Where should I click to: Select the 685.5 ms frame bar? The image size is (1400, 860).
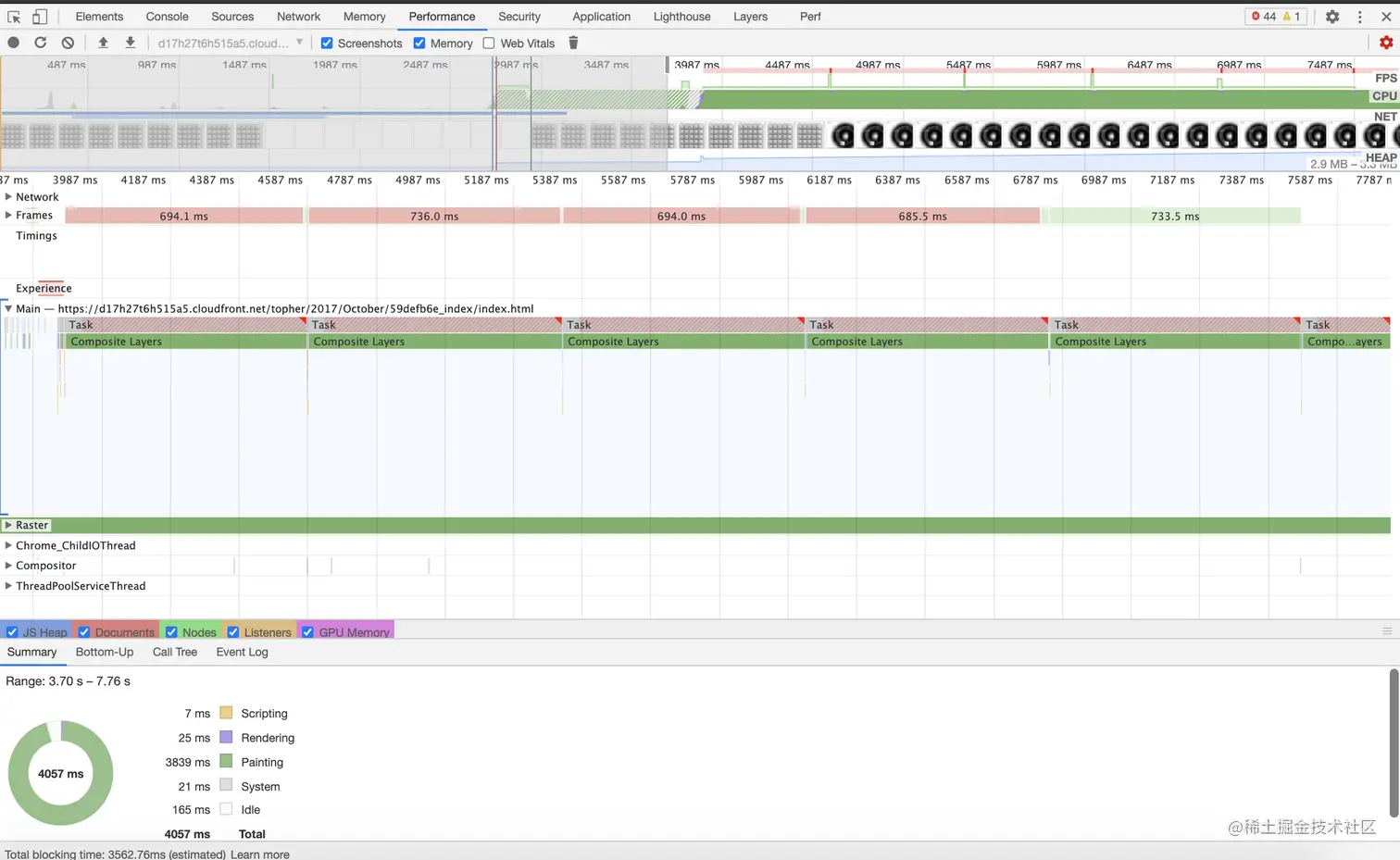coord(922,216)
